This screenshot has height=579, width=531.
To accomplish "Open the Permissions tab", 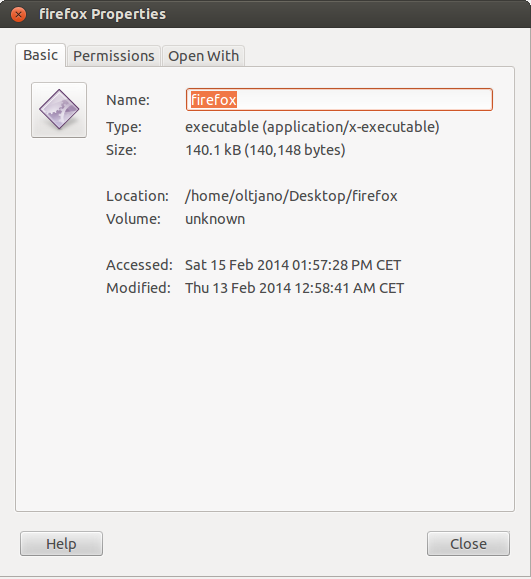I will click(x=114, y=56).
